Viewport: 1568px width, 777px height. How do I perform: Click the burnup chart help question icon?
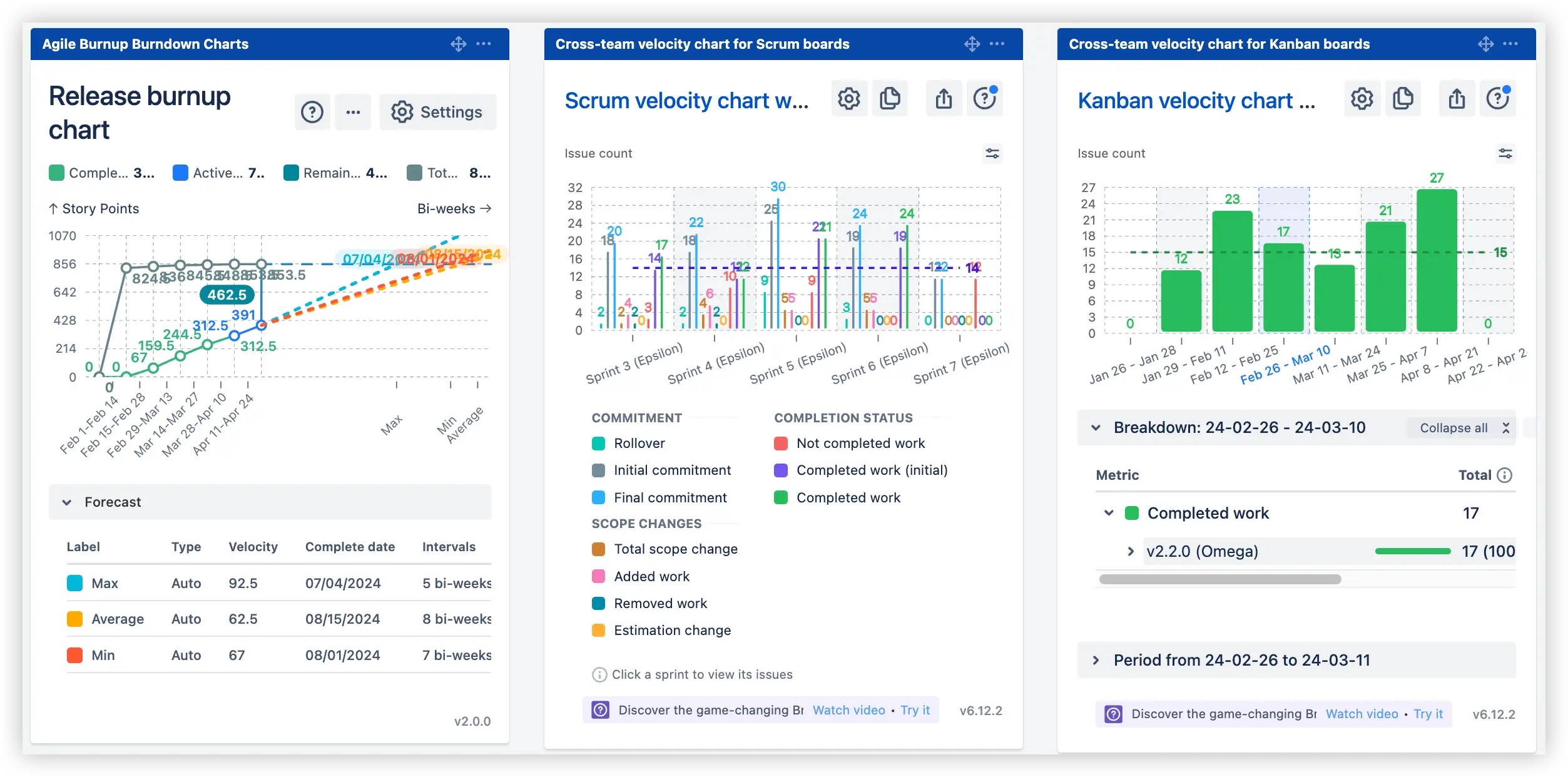[x=312, y=112]
